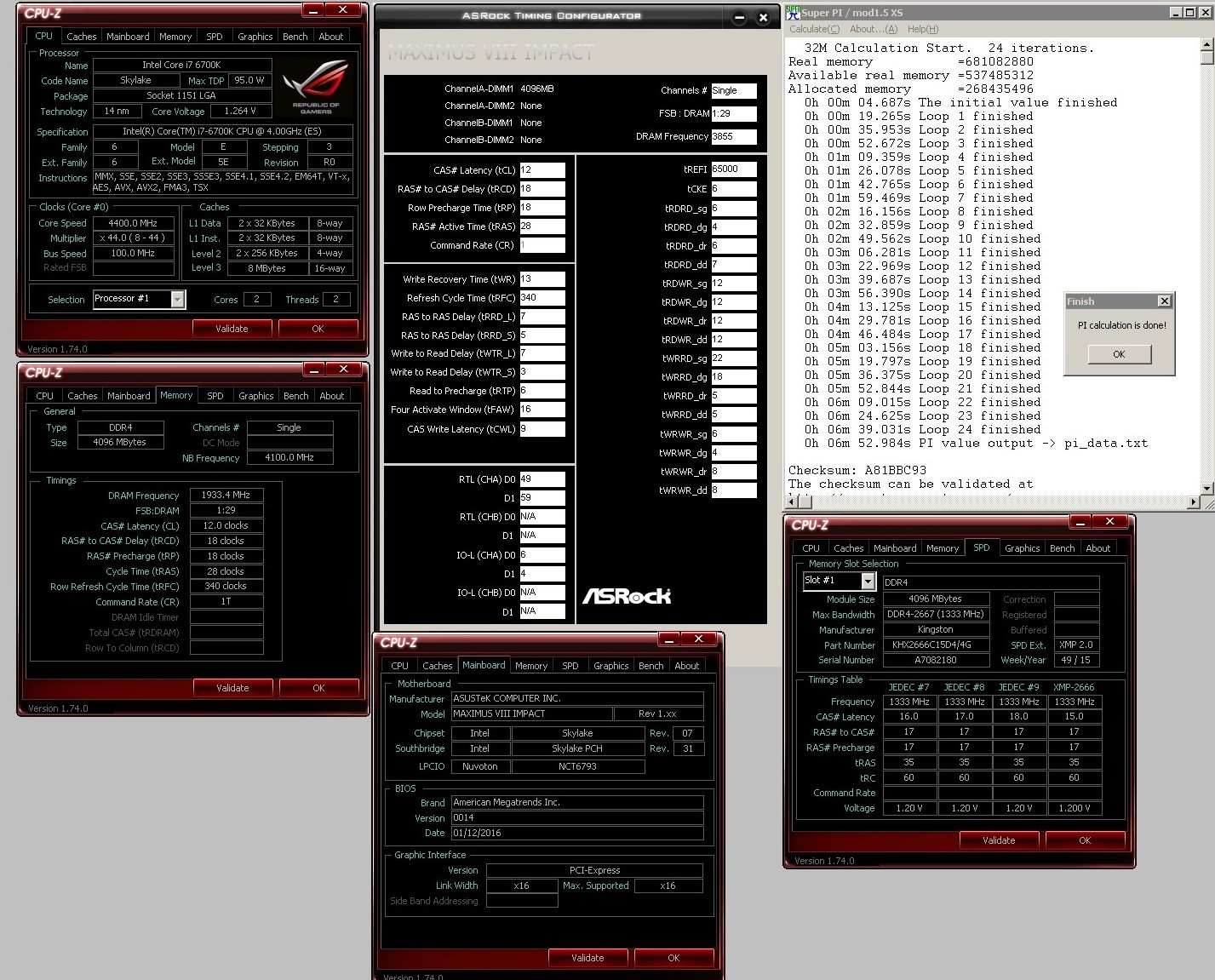The width and height of the screenshot is (1215, 980).
Task: Minimize the Super PI window
Action: tap(1176, 12)
